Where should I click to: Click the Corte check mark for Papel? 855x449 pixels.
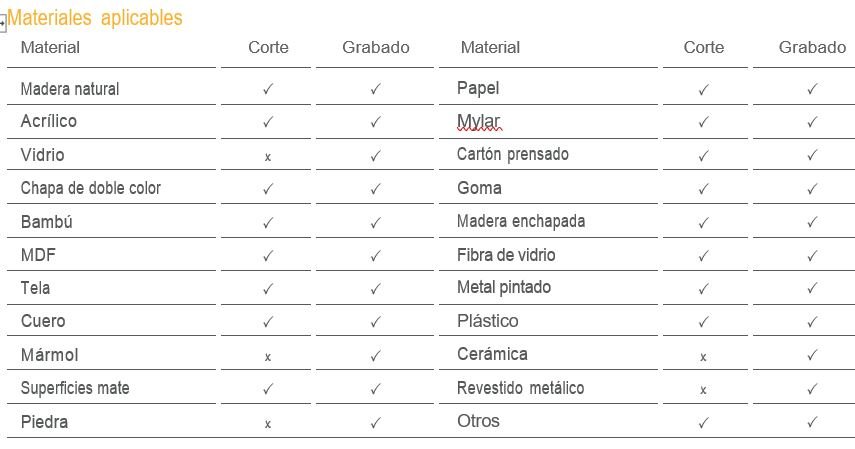pyautogui.click(x=704, y=89)
